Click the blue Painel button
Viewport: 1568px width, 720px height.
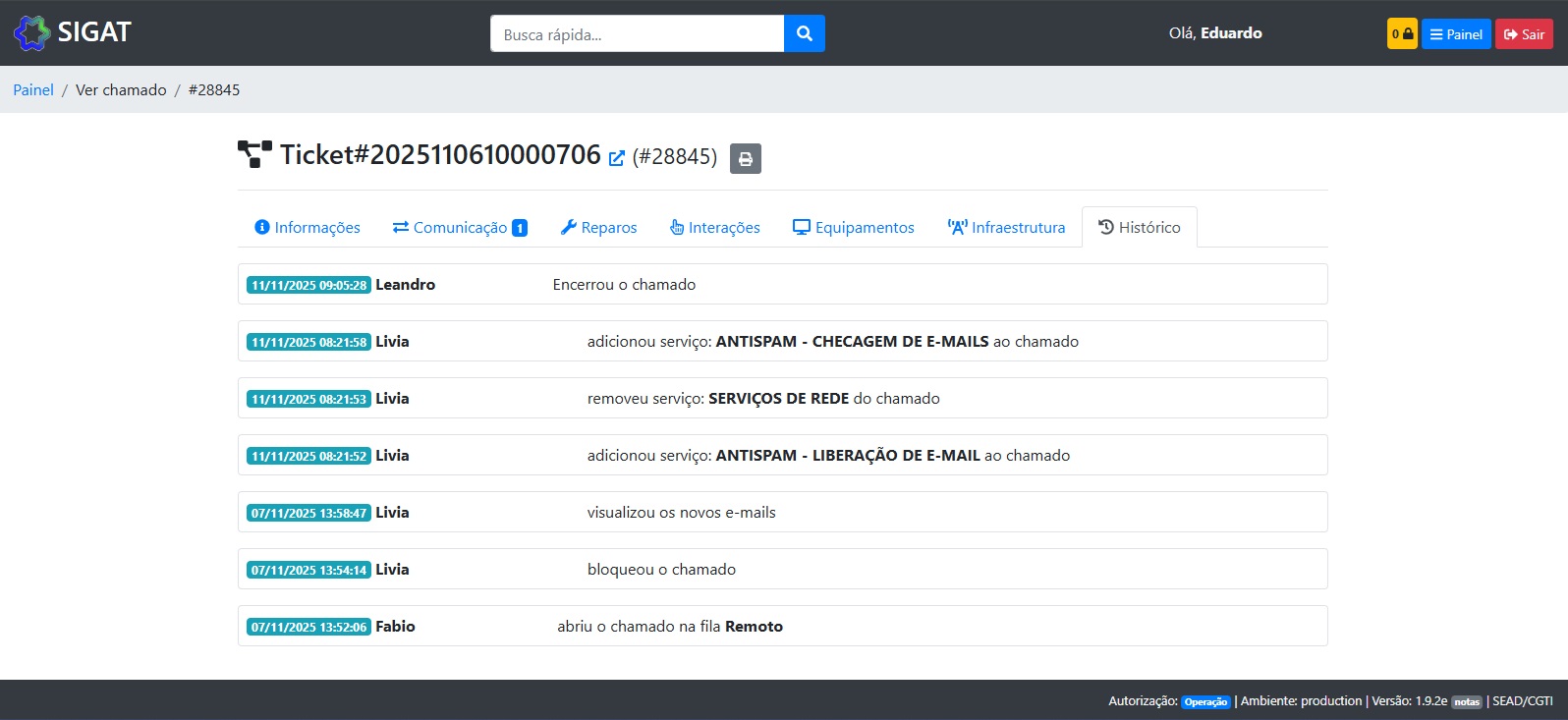click(x=1455, y=33)
